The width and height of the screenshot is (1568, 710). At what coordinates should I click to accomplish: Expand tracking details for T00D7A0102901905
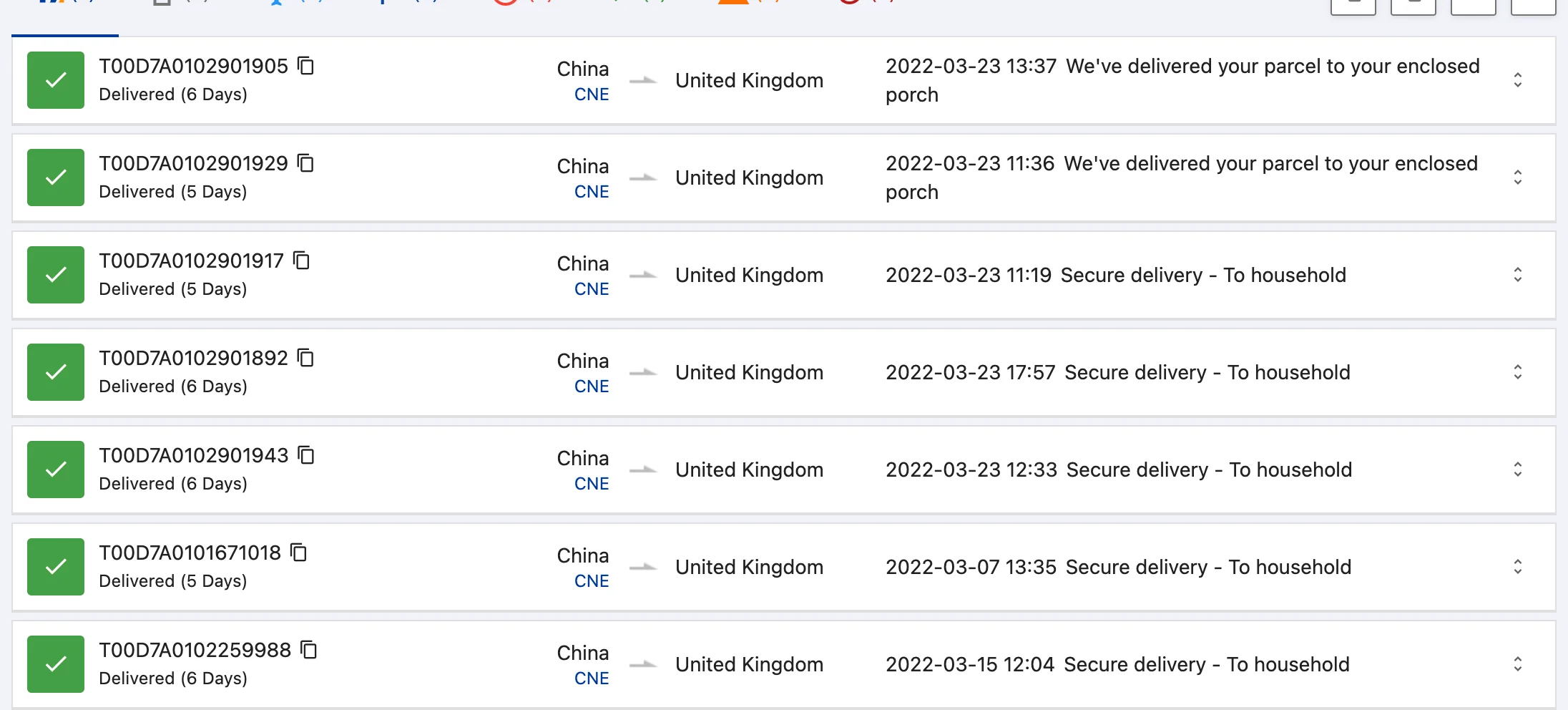[x=1518, y=80]
